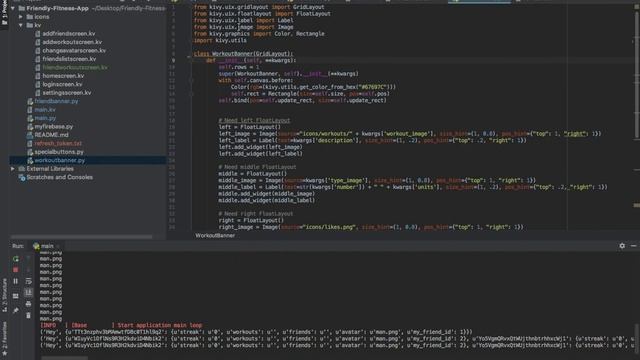This screenshot has width=640, height=360.
Task: Restore the Run panel layout
Action: coord(16,296)
